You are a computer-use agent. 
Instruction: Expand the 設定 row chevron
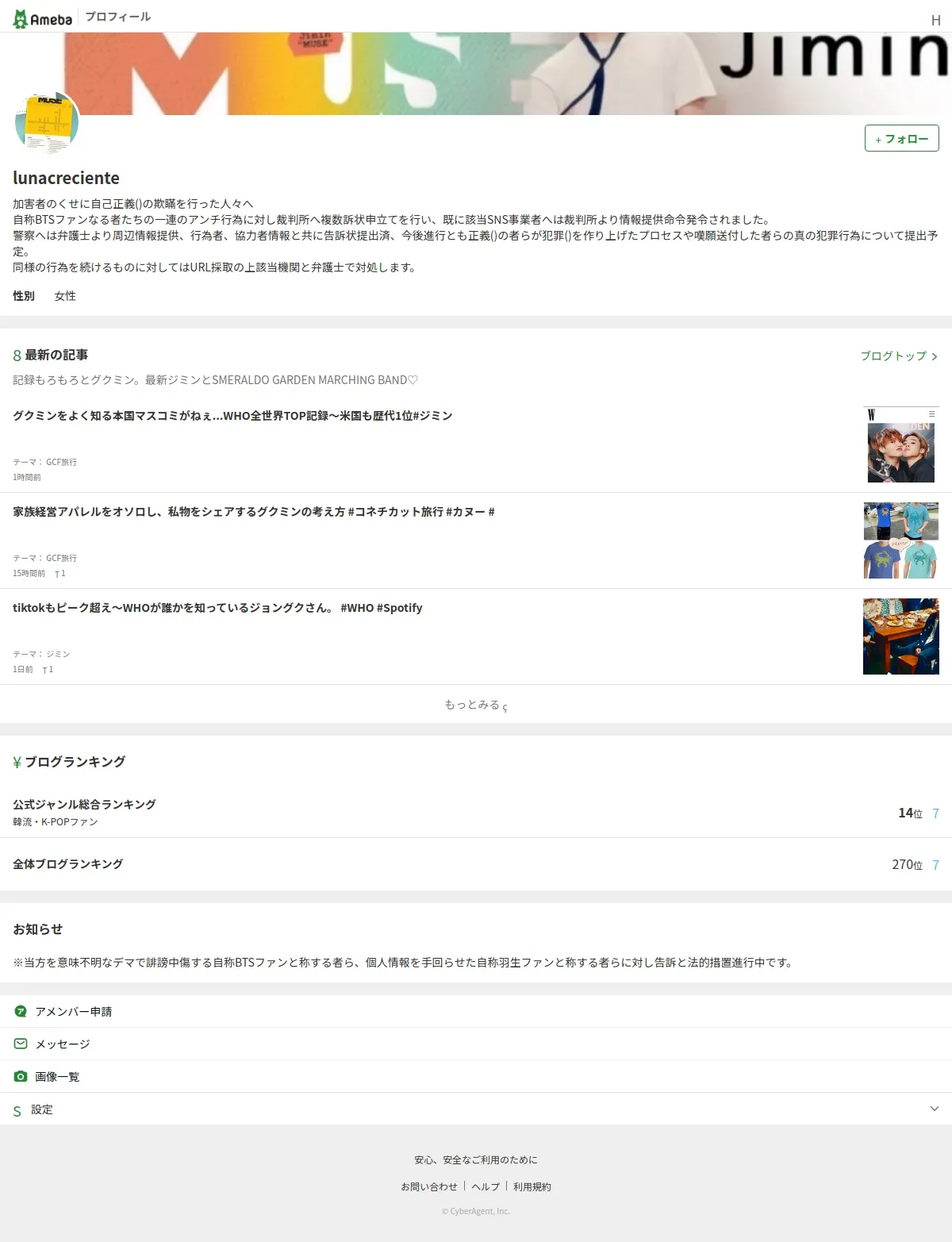[x=935, y=1109]
